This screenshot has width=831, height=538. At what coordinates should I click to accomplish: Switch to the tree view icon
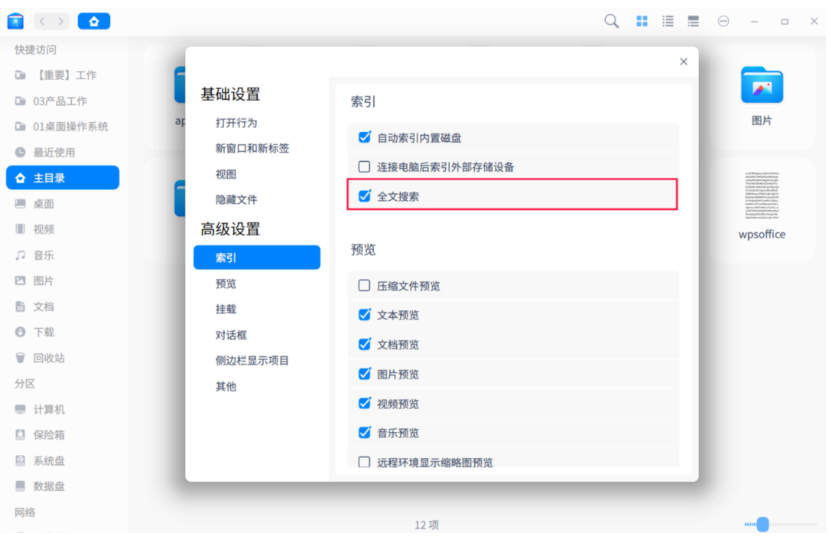coord(693,21)
